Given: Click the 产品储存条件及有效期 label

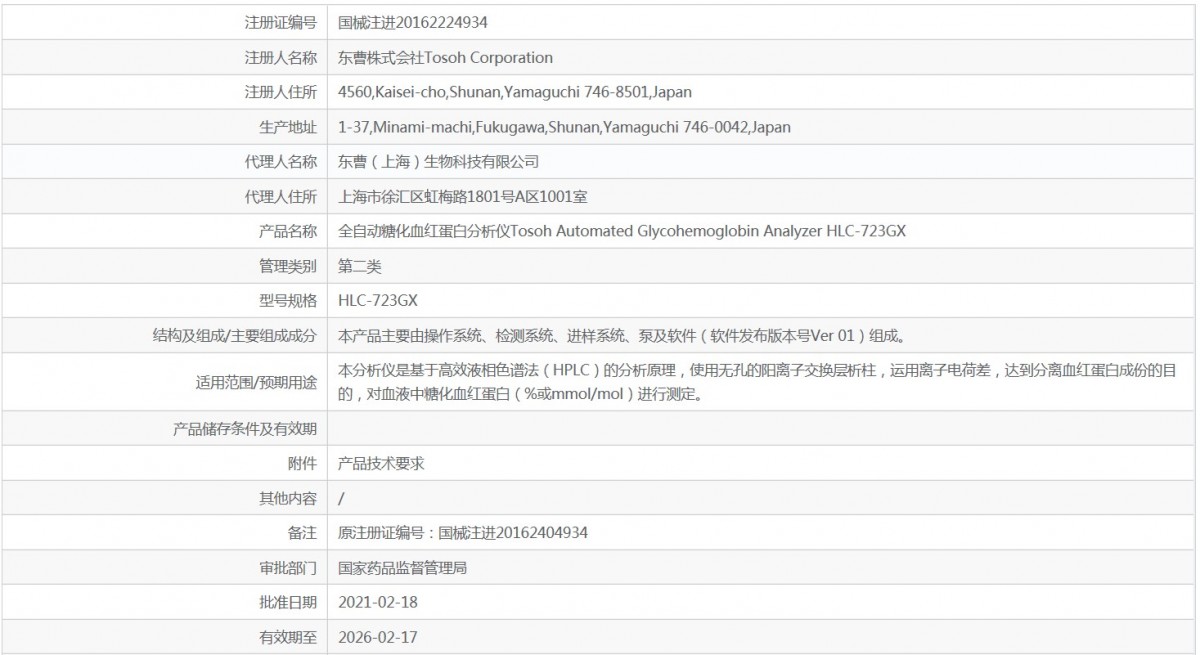Looking at the screenshot, I should tap(245, 429).
